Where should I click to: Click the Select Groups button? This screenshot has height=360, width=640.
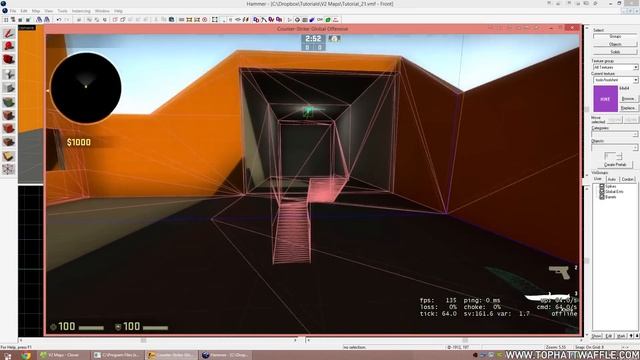tap(615, 37)
